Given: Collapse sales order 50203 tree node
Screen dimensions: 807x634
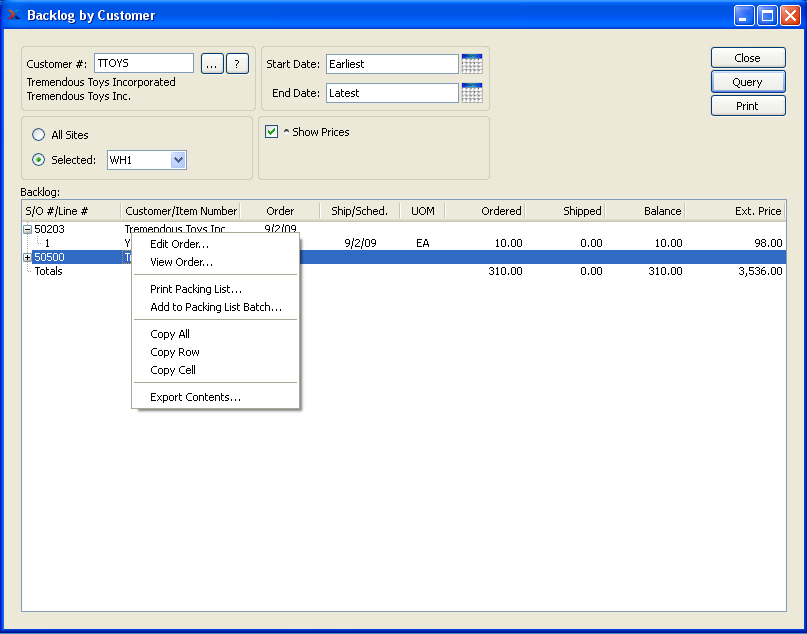Looking at the screenshot, I should 27,230.
